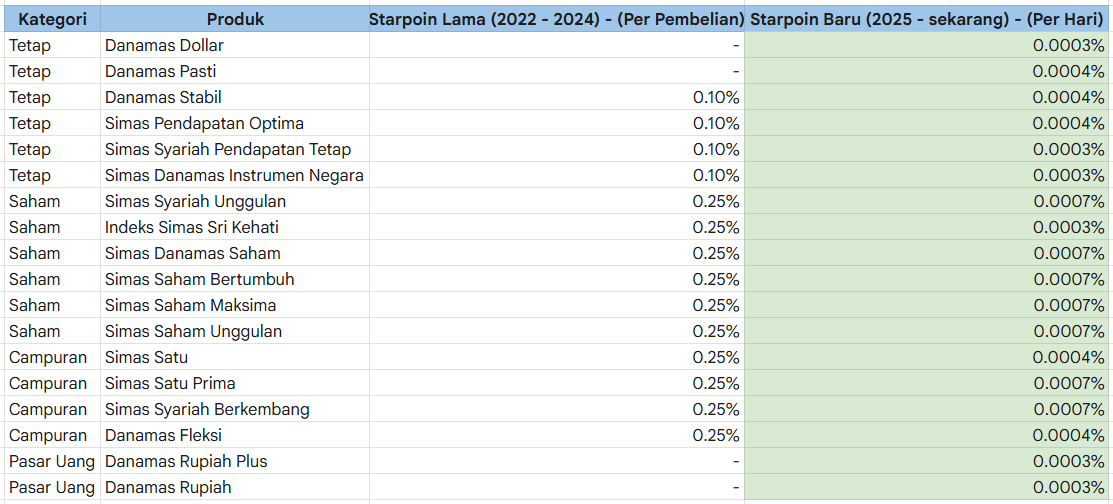
Task: Click the Starpoin Lama column header
Action: (x=556, y=19)
